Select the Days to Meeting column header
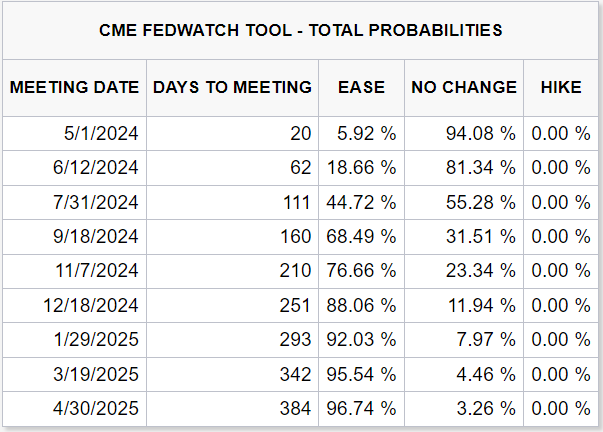Screen dimensions: 603x432 click(x=232, y=87)
